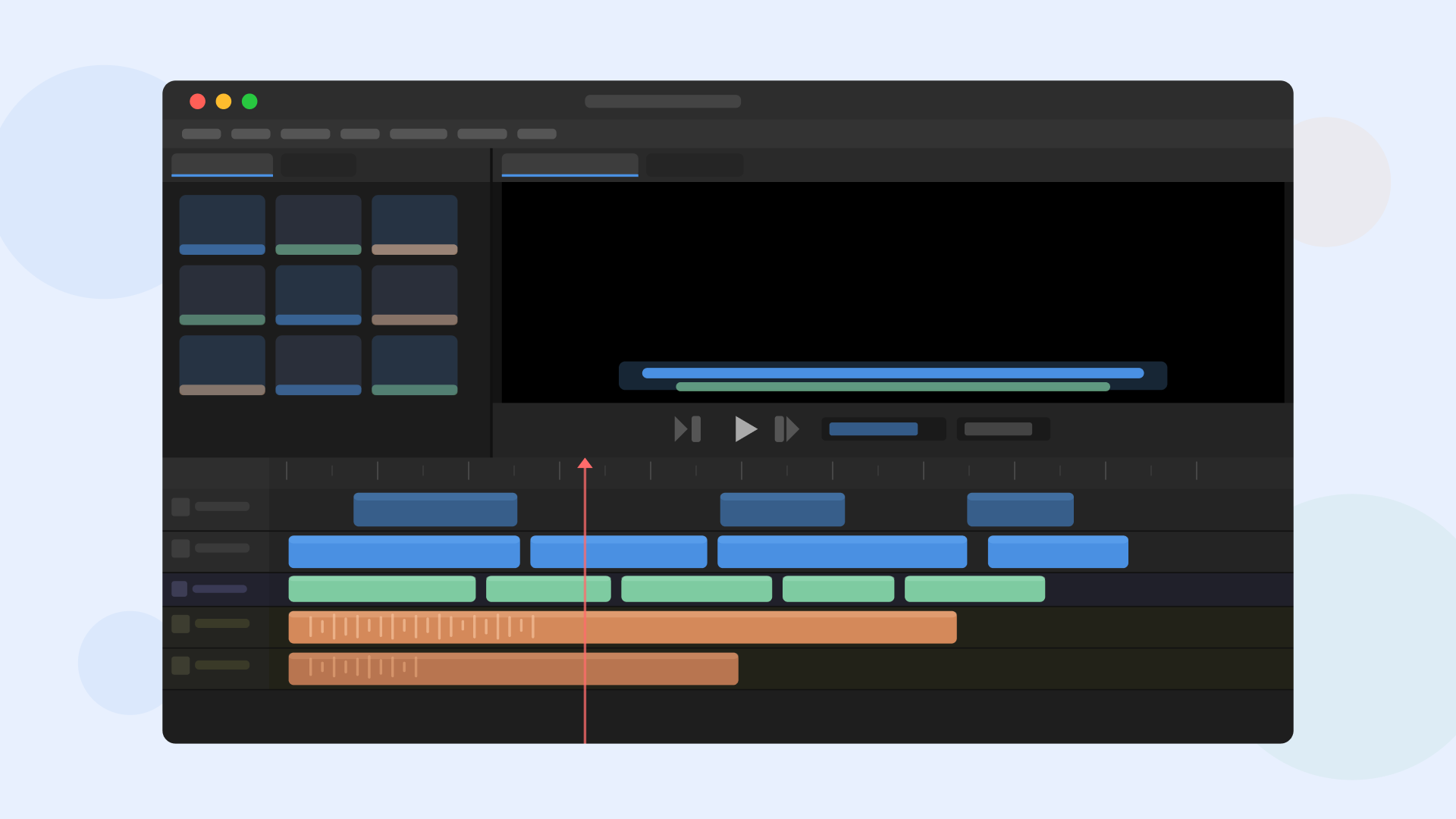The image size is (1456, 819).
Task: Switch to the inactive preview viewer tab
Action: (x=694, y=165)
